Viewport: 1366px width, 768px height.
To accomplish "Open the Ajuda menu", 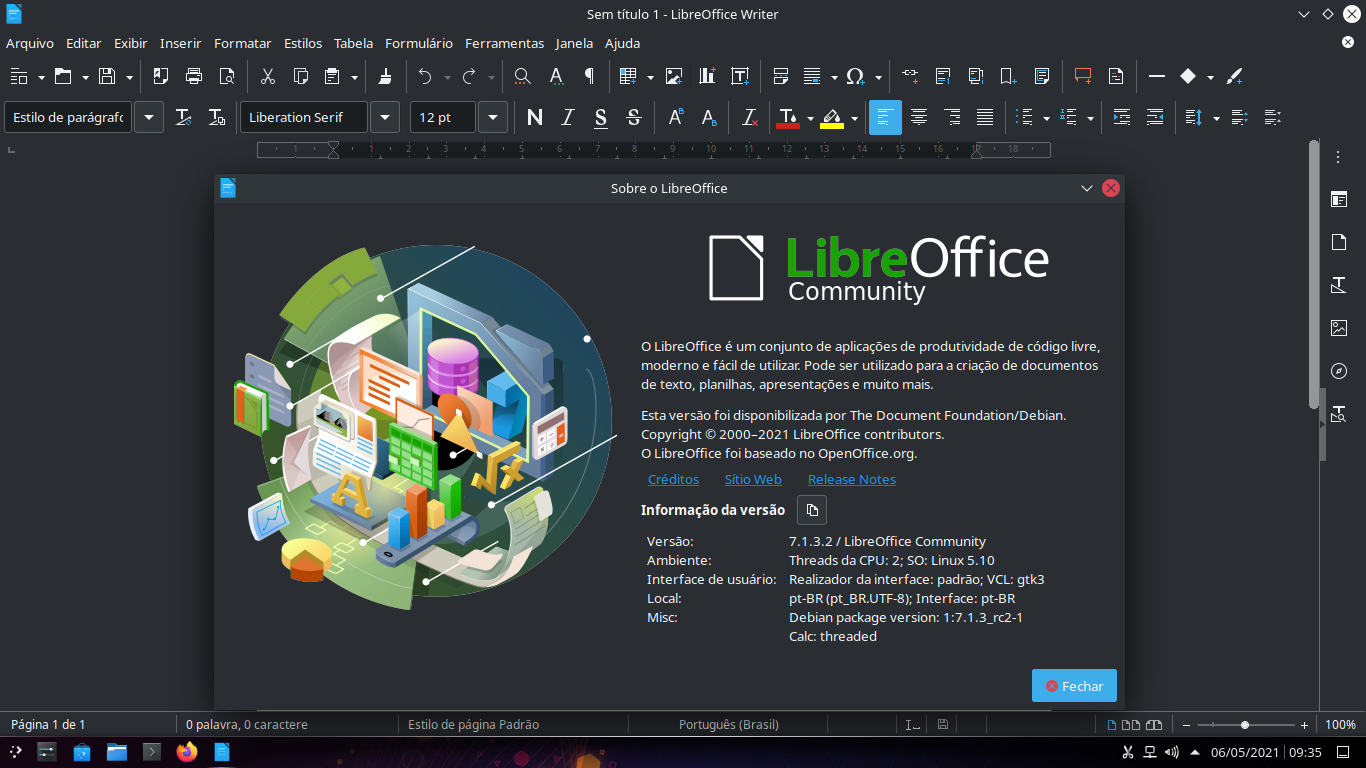I will pos(622,43).
